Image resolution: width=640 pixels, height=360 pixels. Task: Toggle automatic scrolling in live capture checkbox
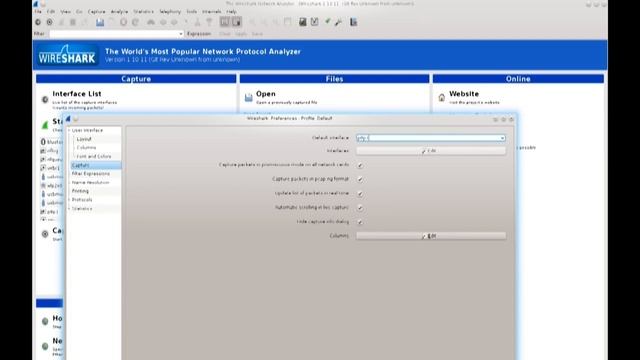tap(360, 208)
